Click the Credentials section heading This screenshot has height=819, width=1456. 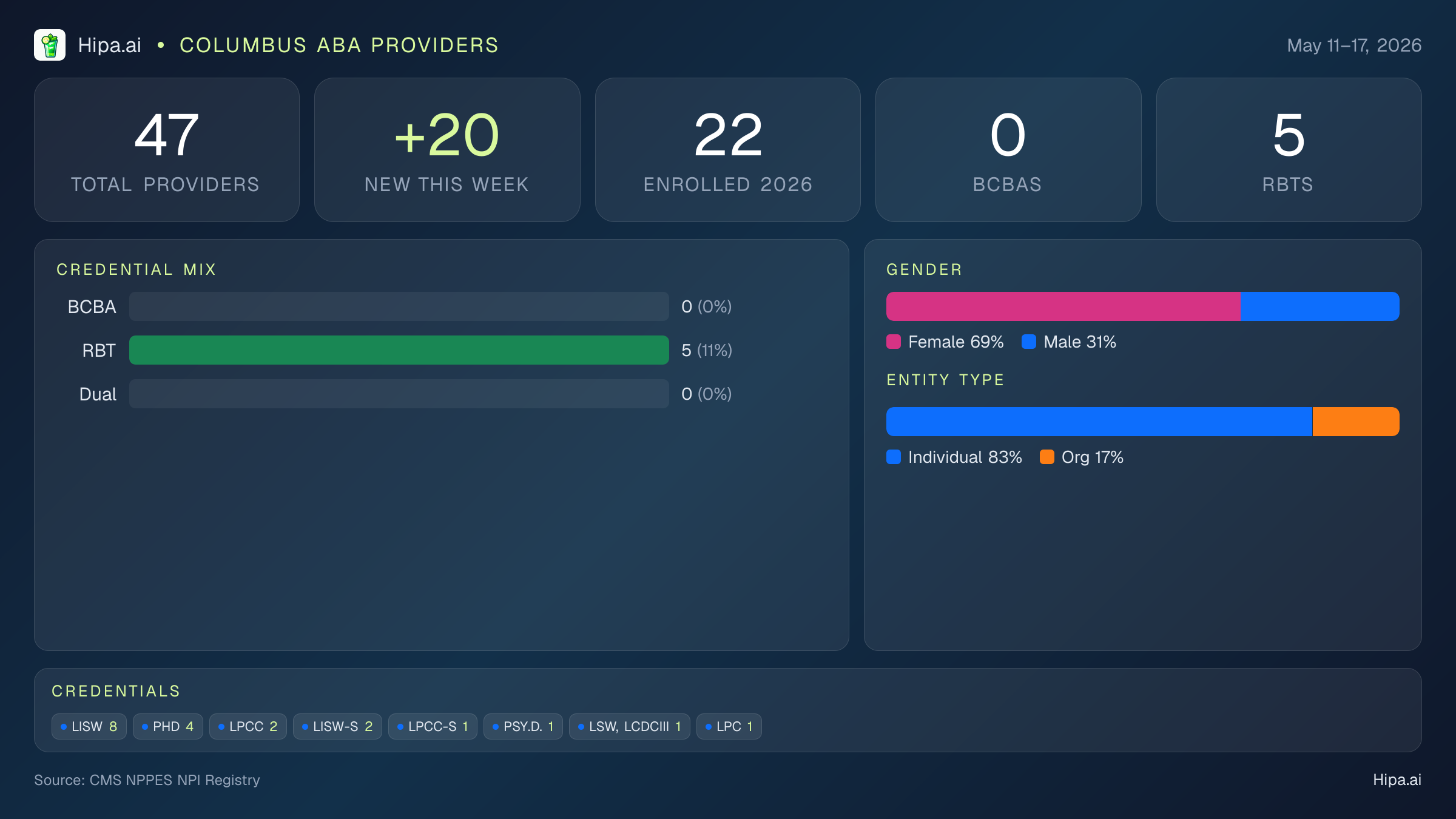[116, 691]
